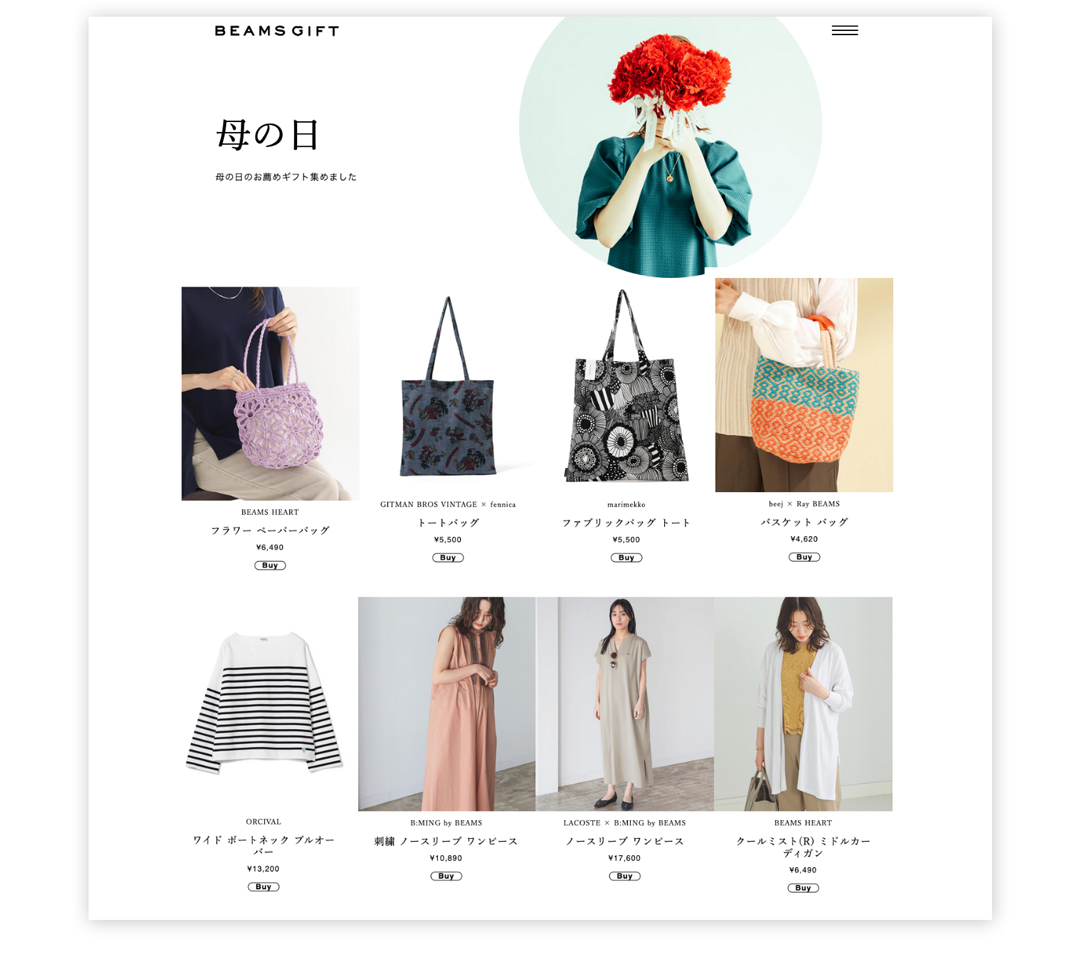The height and width of the screenshot is (958, 1080).
Task: Buy the GITMAN BROS VINTAGE tote bag
Action: click(x=448, y=558)
